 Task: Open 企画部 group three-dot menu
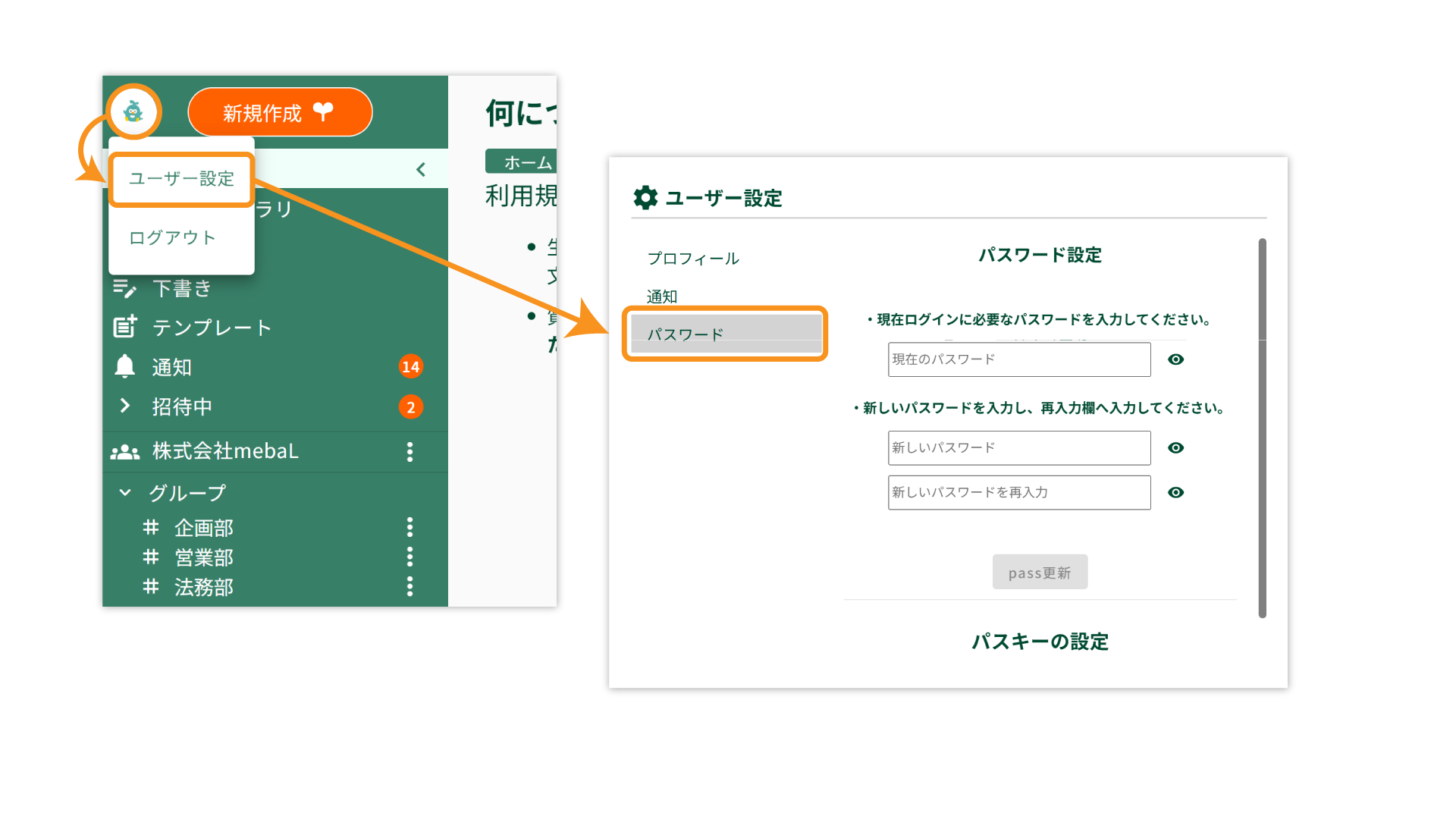409,527
